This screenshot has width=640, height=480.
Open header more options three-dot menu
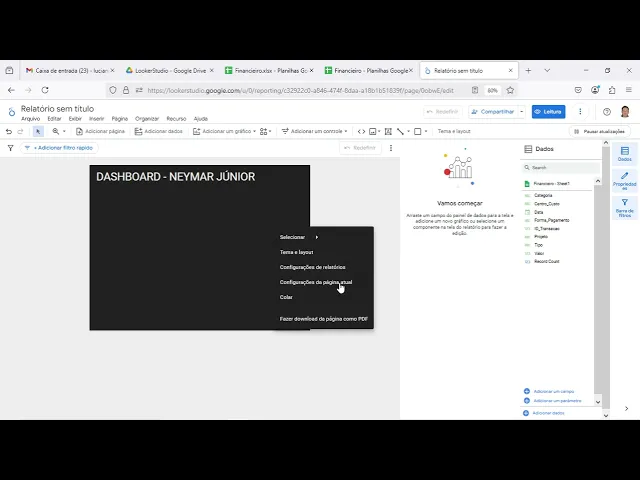pos(580,111)
